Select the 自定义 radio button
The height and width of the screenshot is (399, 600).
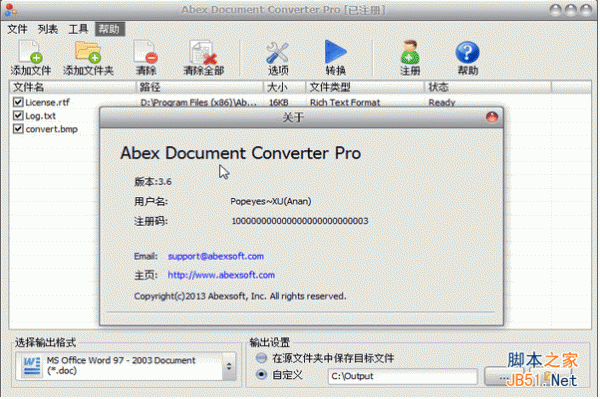tap(261, 375)
